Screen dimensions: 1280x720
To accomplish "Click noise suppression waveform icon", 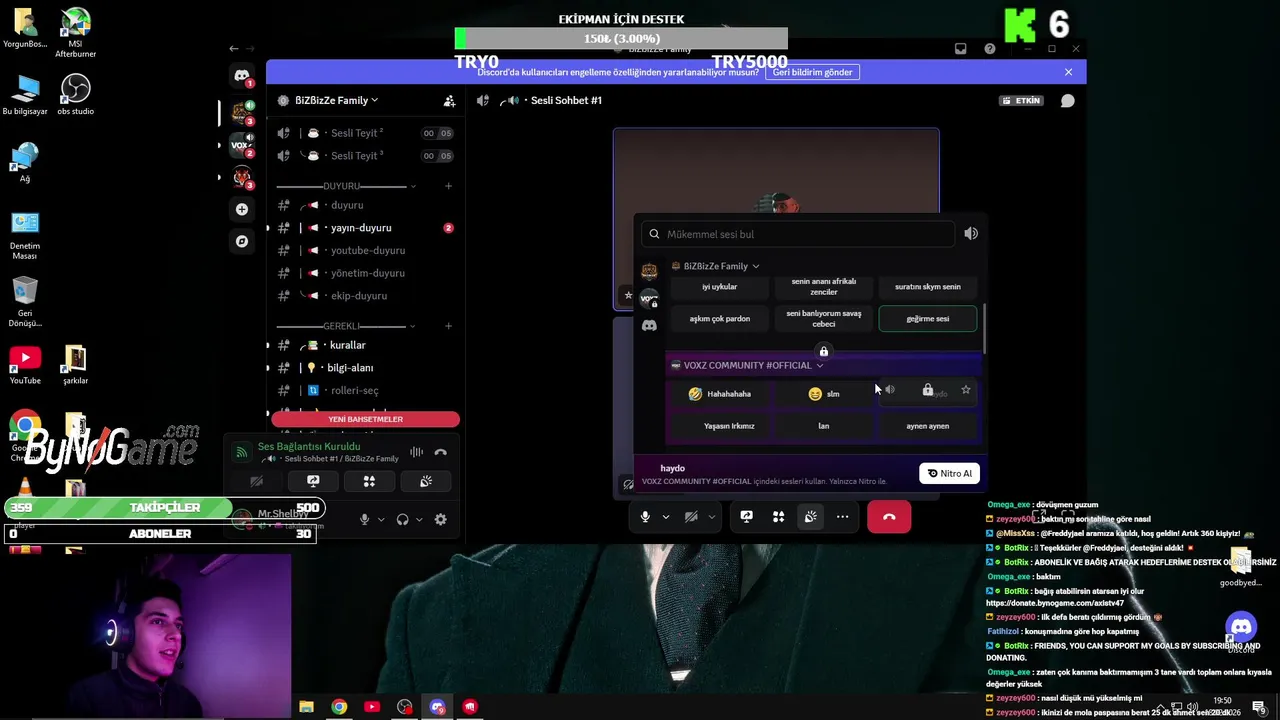I will click(416, 452).
